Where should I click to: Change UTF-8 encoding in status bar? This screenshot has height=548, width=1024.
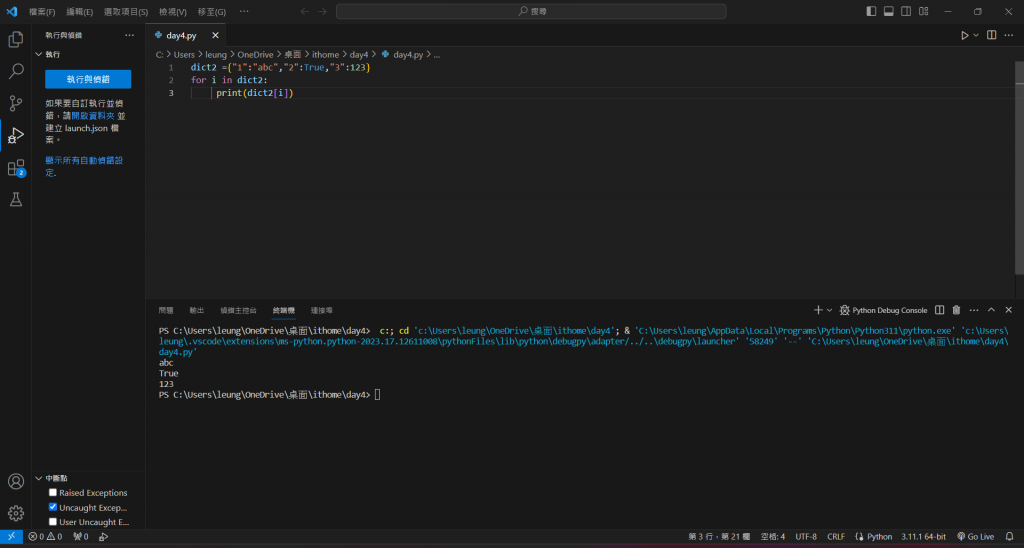[806, 536]
